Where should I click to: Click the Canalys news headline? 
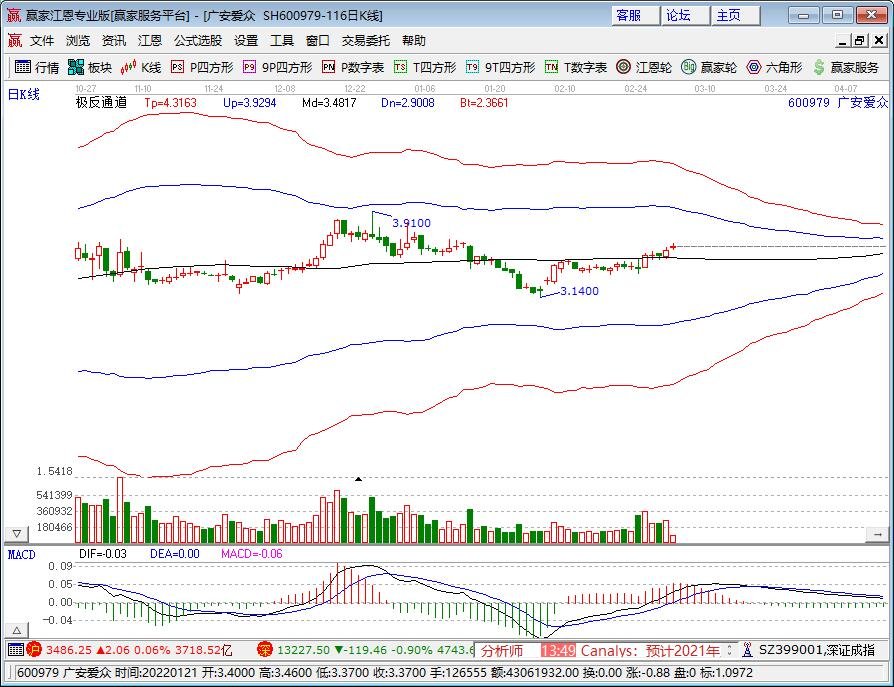click(651, 651)
